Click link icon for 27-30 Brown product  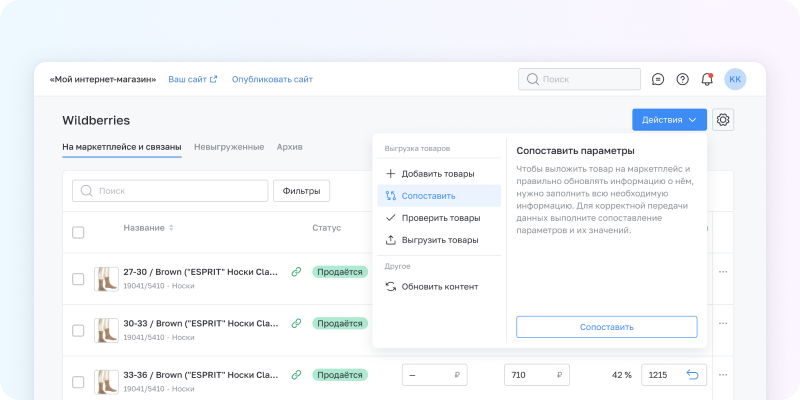[296, 271]
